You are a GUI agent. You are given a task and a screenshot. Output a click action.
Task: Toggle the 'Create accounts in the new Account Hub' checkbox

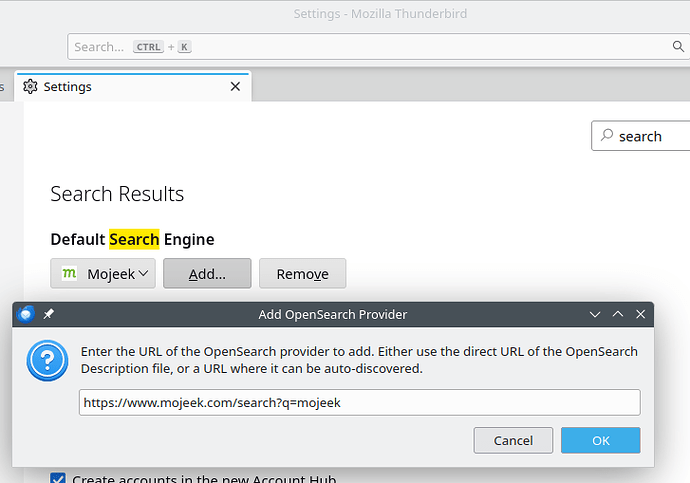(58, 478)
